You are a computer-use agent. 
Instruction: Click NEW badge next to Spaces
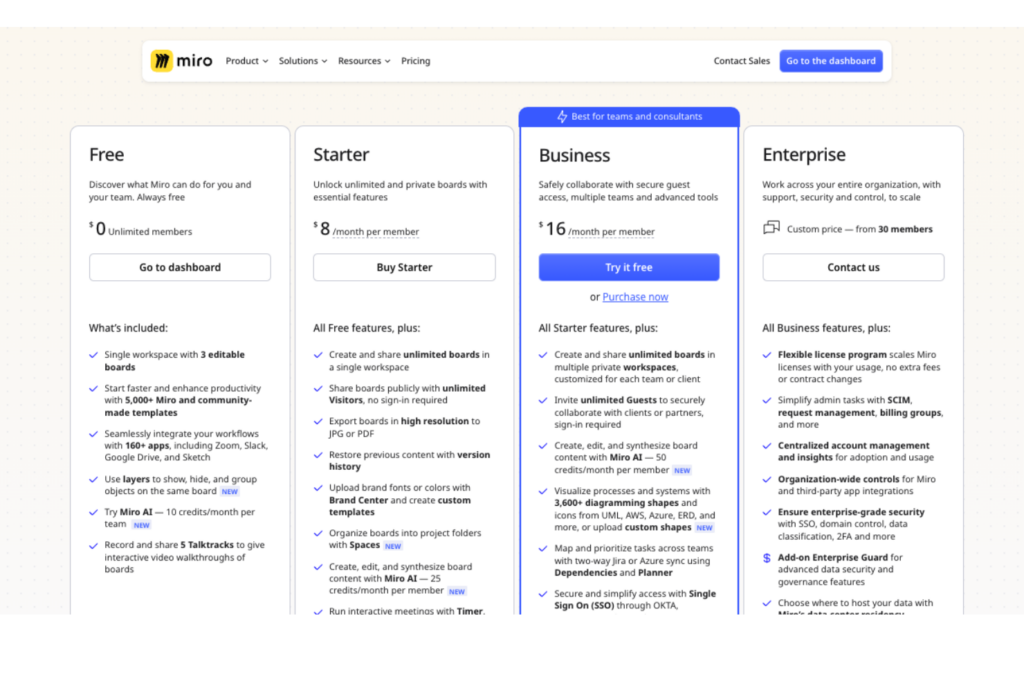coord(392,546)
